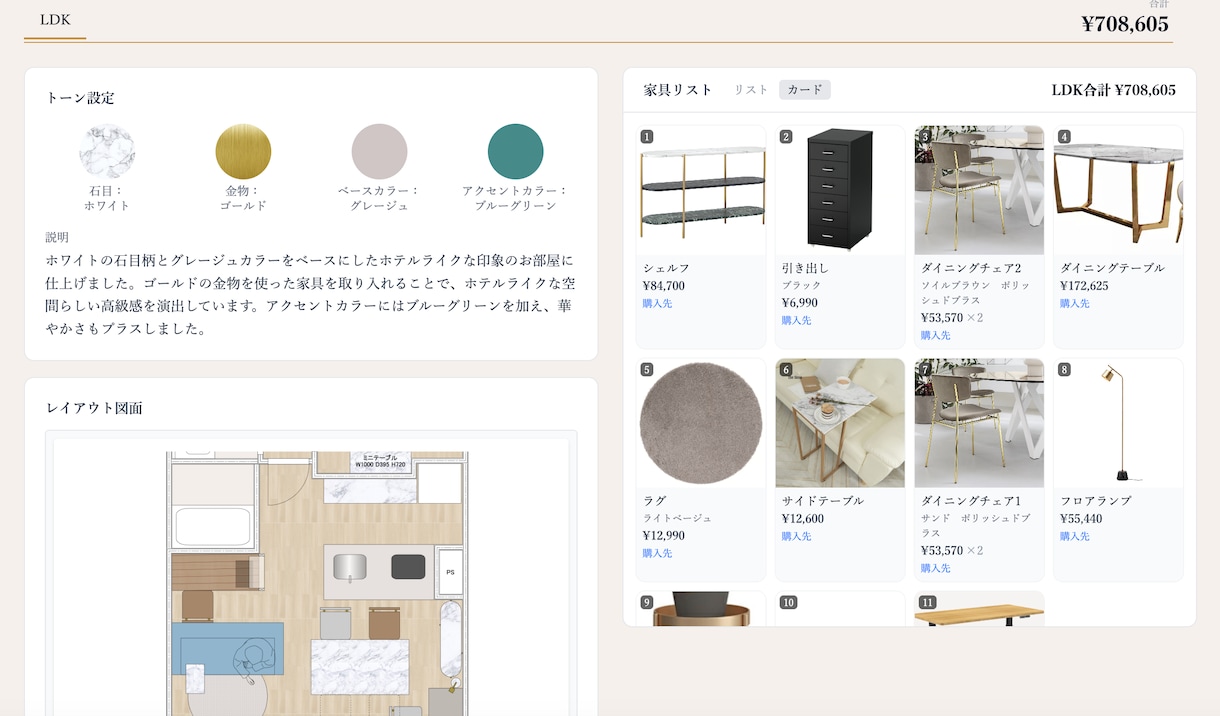Open 購入先 link for ラグ

tap(657, 553)
